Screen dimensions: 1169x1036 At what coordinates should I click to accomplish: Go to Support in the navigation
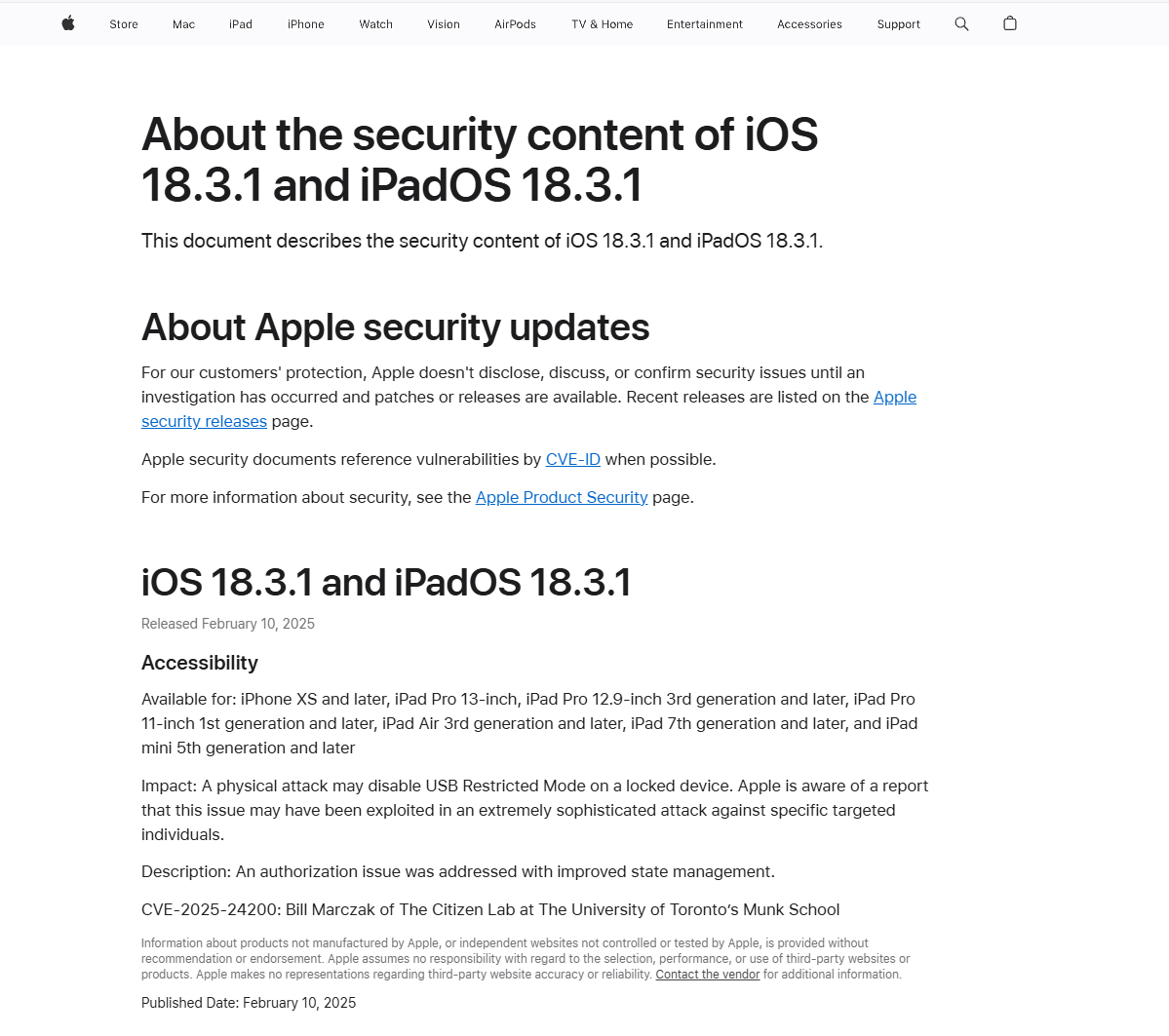898,23
